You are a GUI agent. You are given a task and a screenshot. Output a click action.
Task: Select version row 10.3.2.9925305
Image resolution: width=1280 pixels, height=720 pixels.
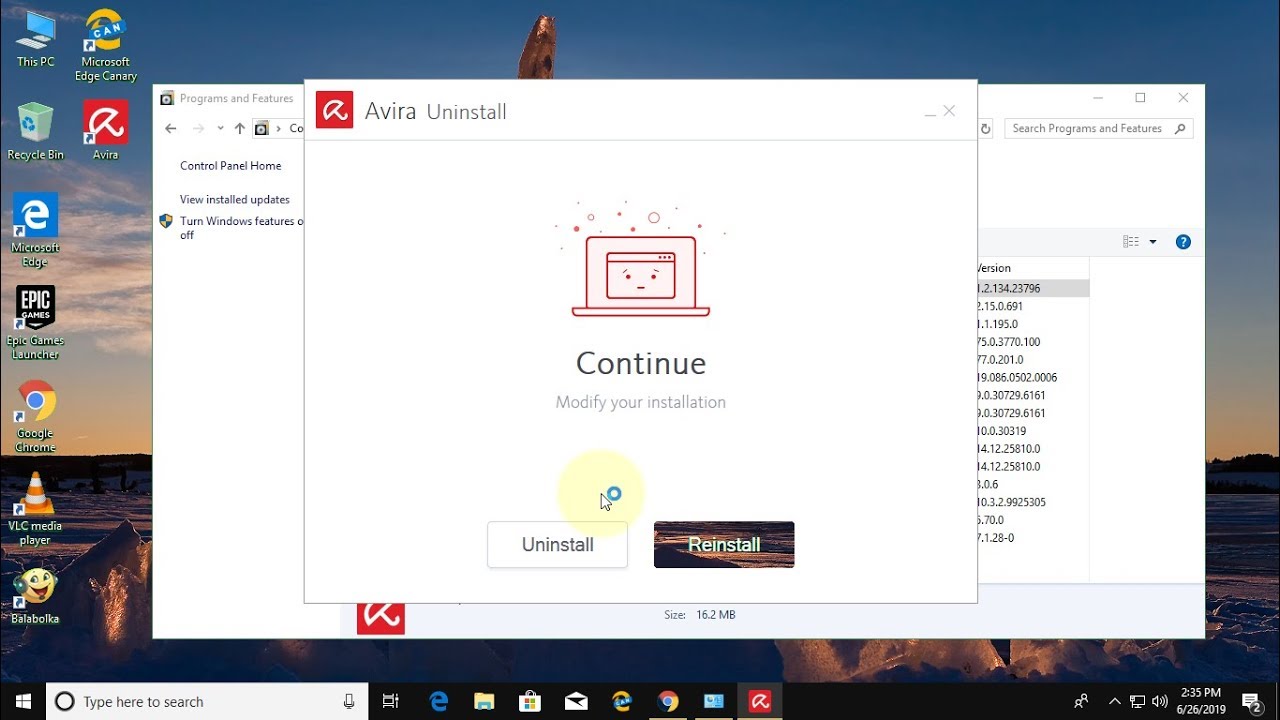[1033, 502]
